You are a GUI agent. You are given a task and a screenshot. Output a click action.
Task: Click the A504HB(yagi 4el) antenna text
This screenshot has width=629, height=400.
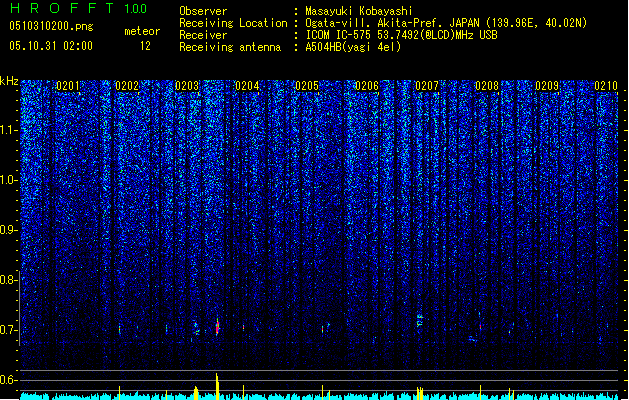click(x=353, y=47)
